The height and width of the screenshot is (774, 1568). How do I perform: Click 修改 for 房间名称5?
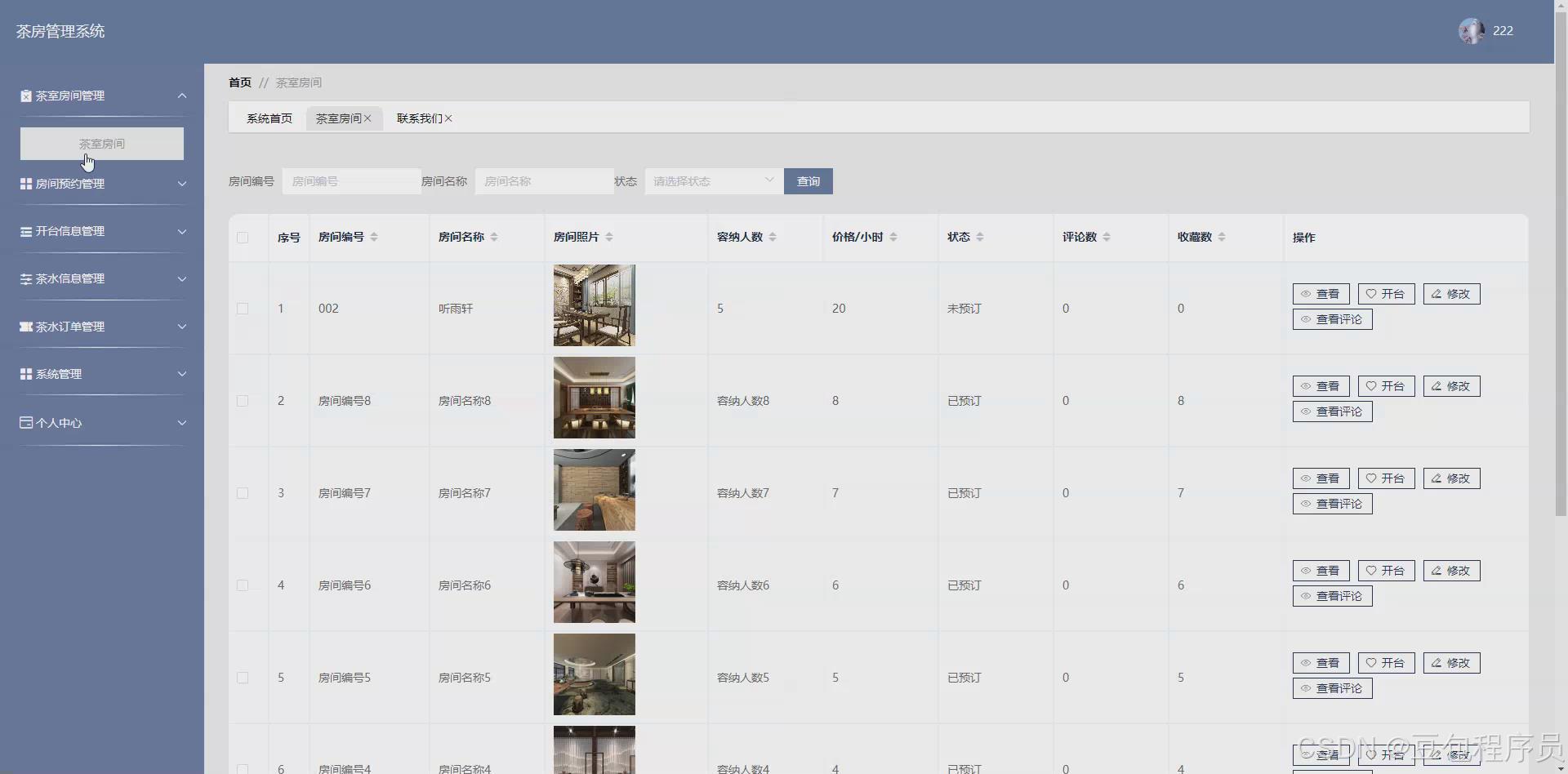[1452, 663]
